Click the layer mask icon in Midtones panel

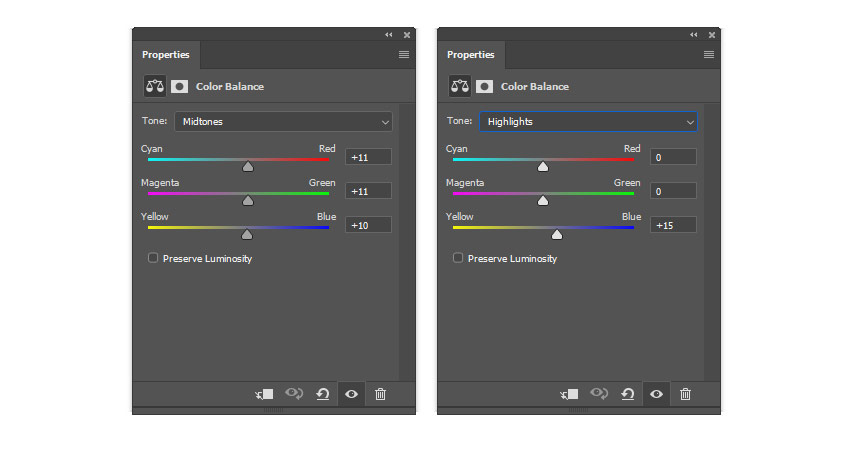click(179, 86)
